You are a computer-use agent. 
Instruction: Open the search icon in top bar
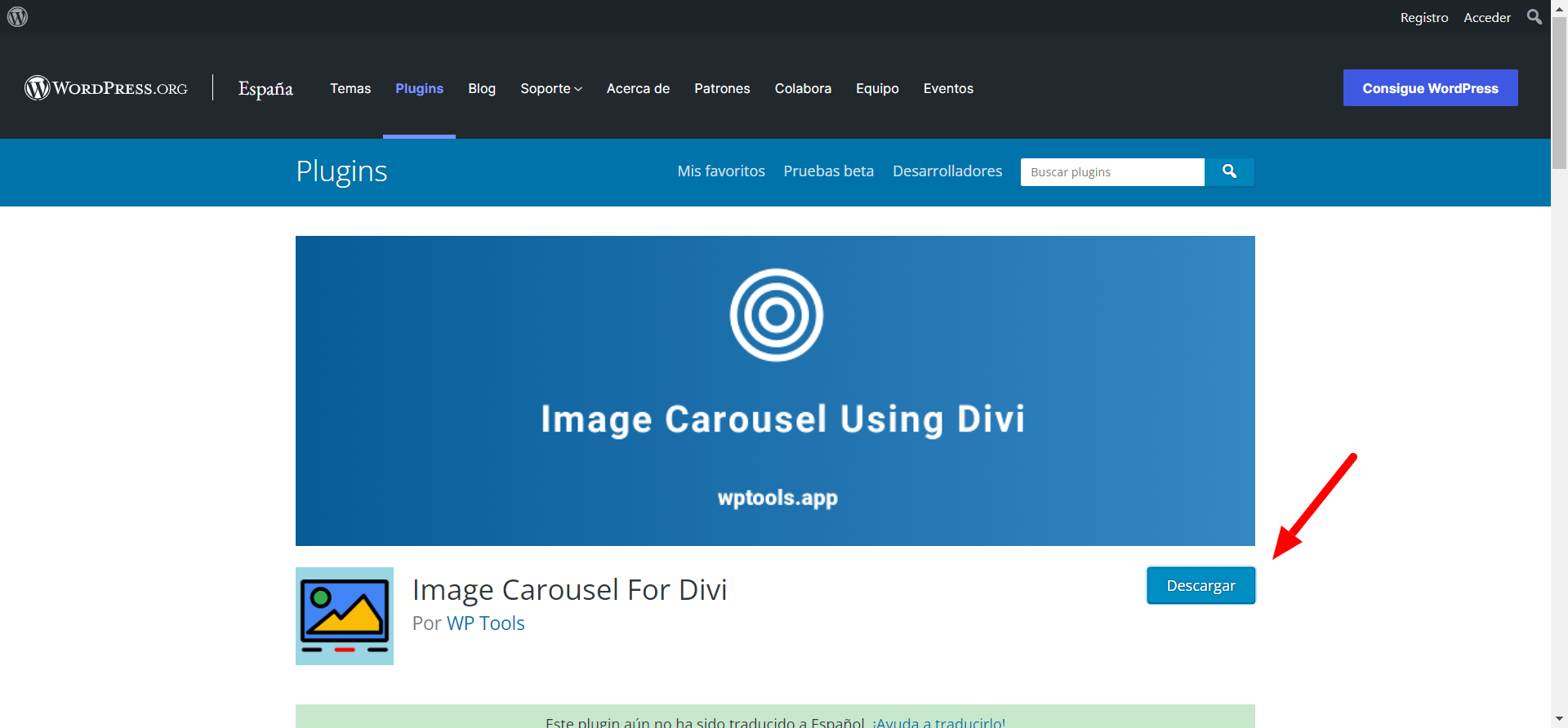point(1535,16)
